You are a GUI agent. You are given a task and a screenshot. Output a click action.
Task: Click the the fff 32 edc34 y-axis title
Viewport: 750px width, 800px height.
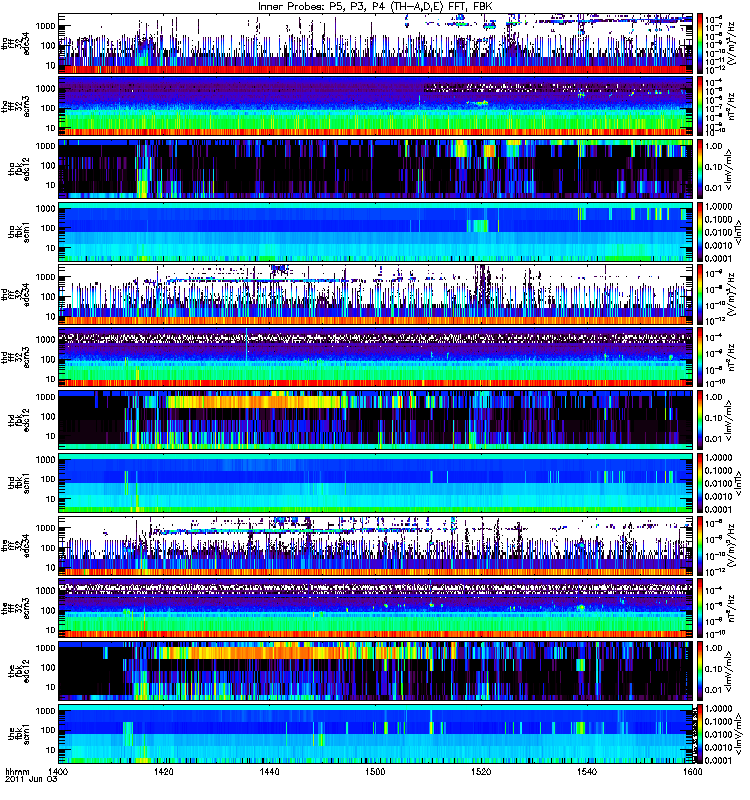16,545
